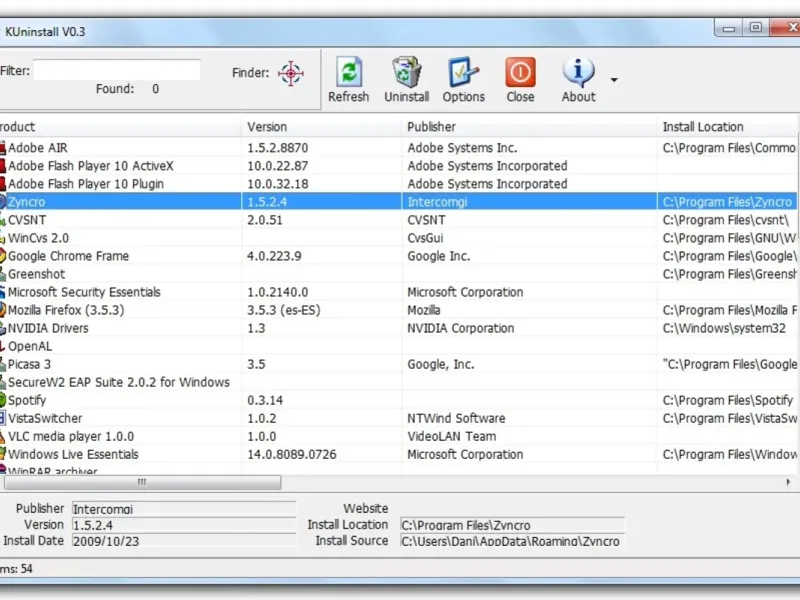Screen dimensions: 800x600
Task: Click the Install Location detail field
Action: point(512,525)
